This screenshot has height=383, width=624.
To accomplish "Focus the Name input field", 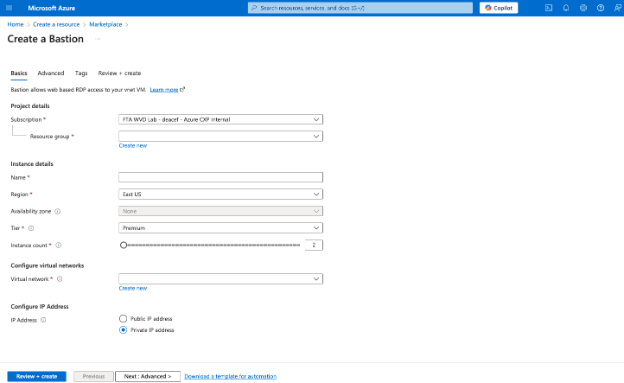I will (220, 177).
